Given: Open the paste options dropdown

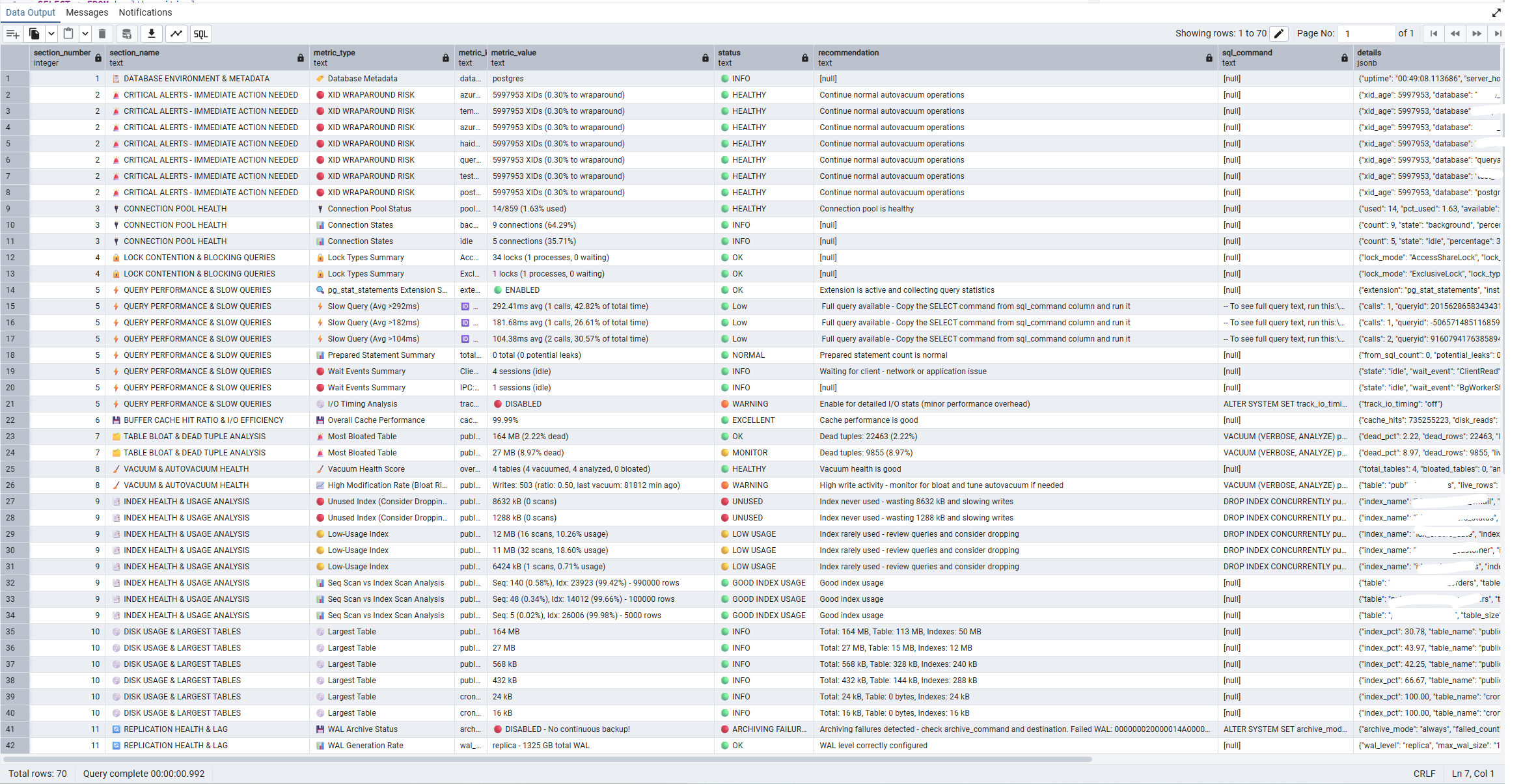Looking at the screenshot, I should 85,34.
